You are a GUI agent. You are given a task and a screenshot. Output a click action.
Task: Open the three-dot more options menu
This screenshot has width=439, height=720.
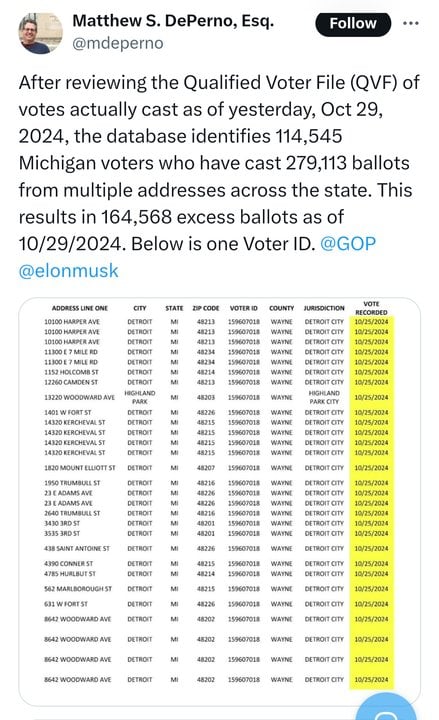coord(410,23)
